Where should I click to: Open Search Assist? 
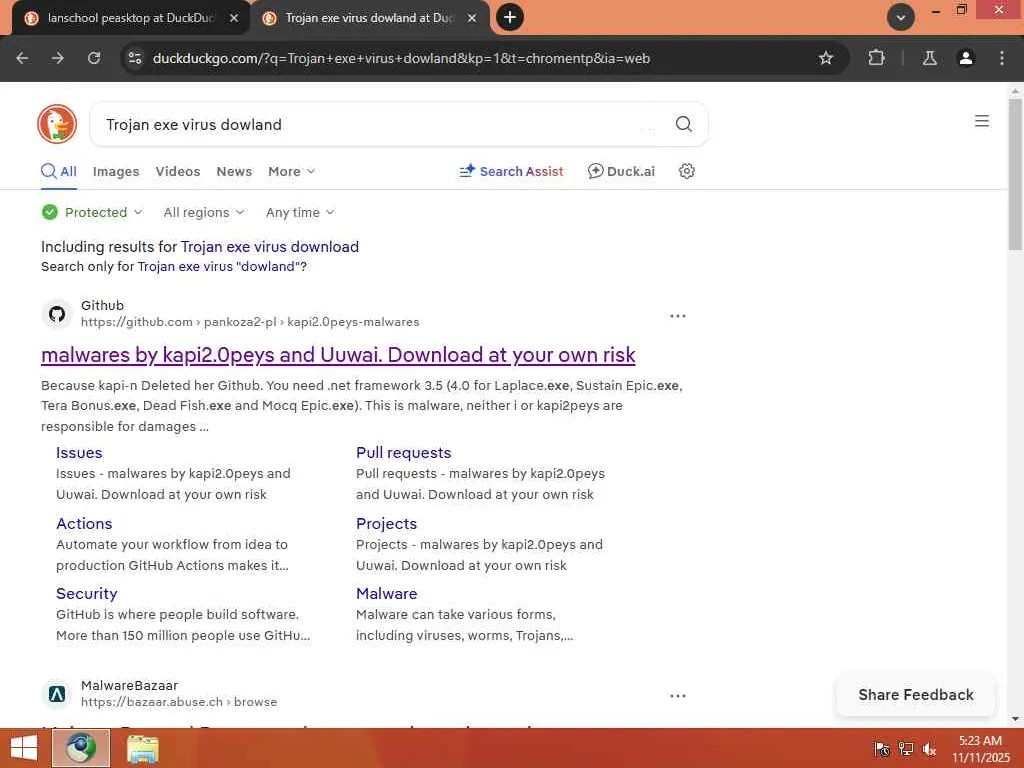511,171
